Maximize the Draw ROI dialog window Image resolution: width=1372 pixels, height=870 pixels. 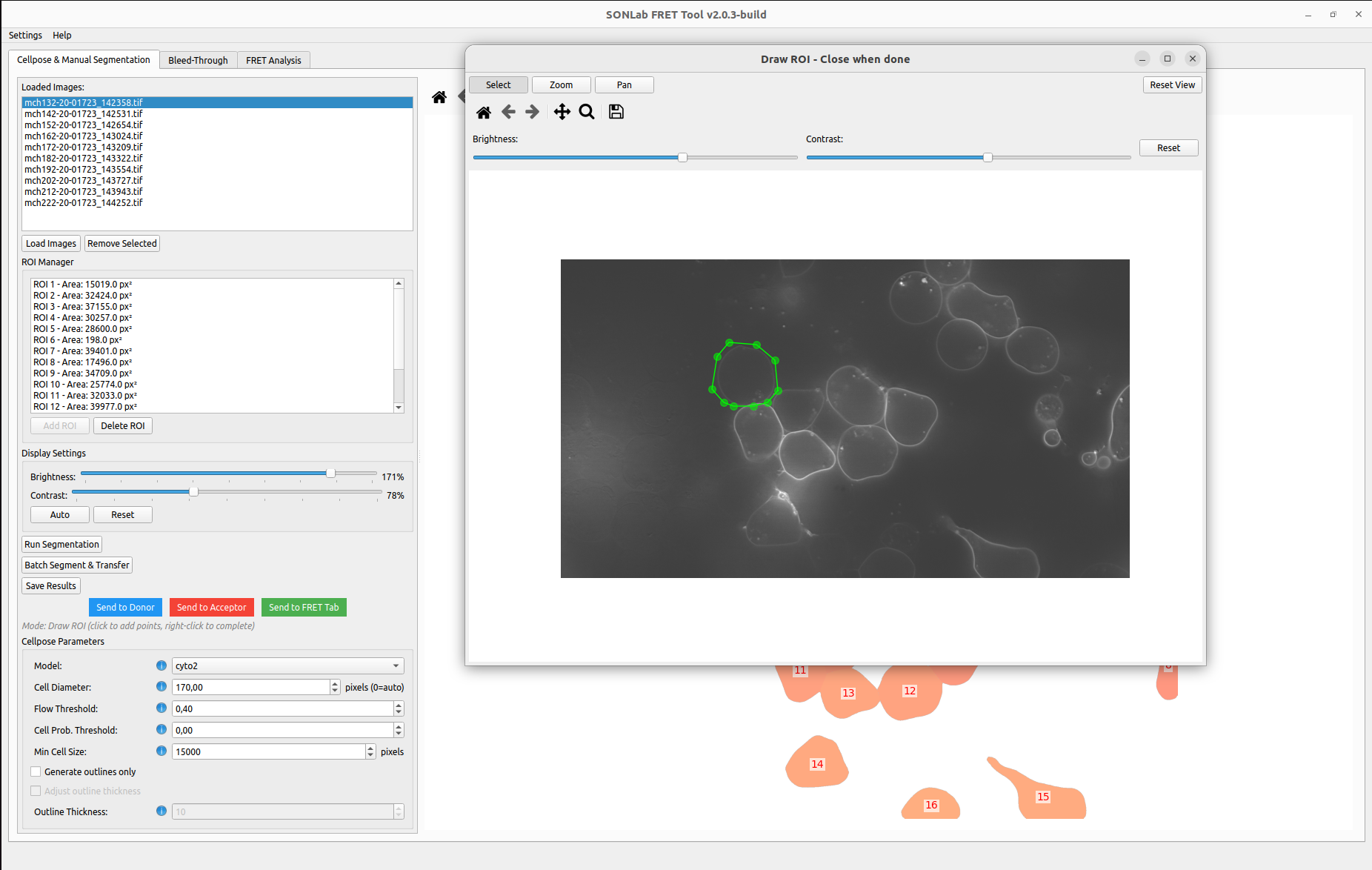coord(1168,59)
